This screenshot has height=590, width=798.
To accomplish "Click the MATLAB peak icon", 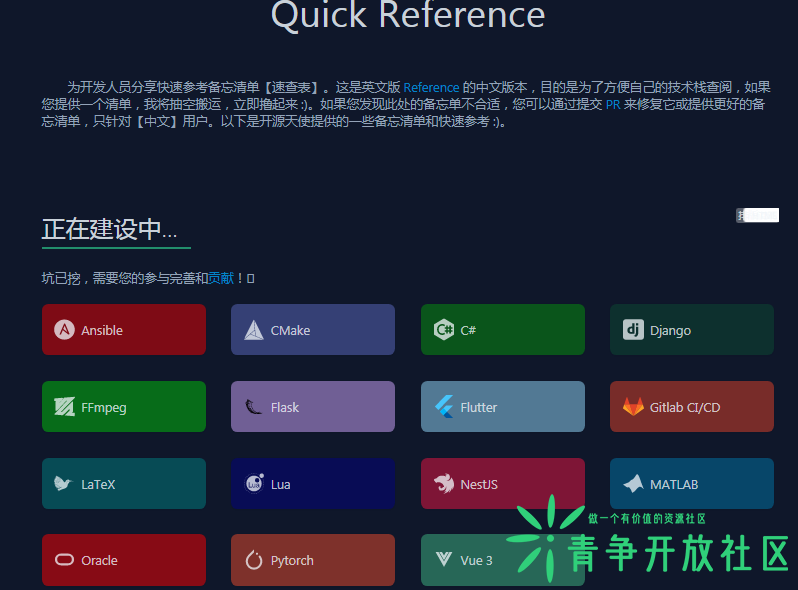I will [x=633, y=484].
